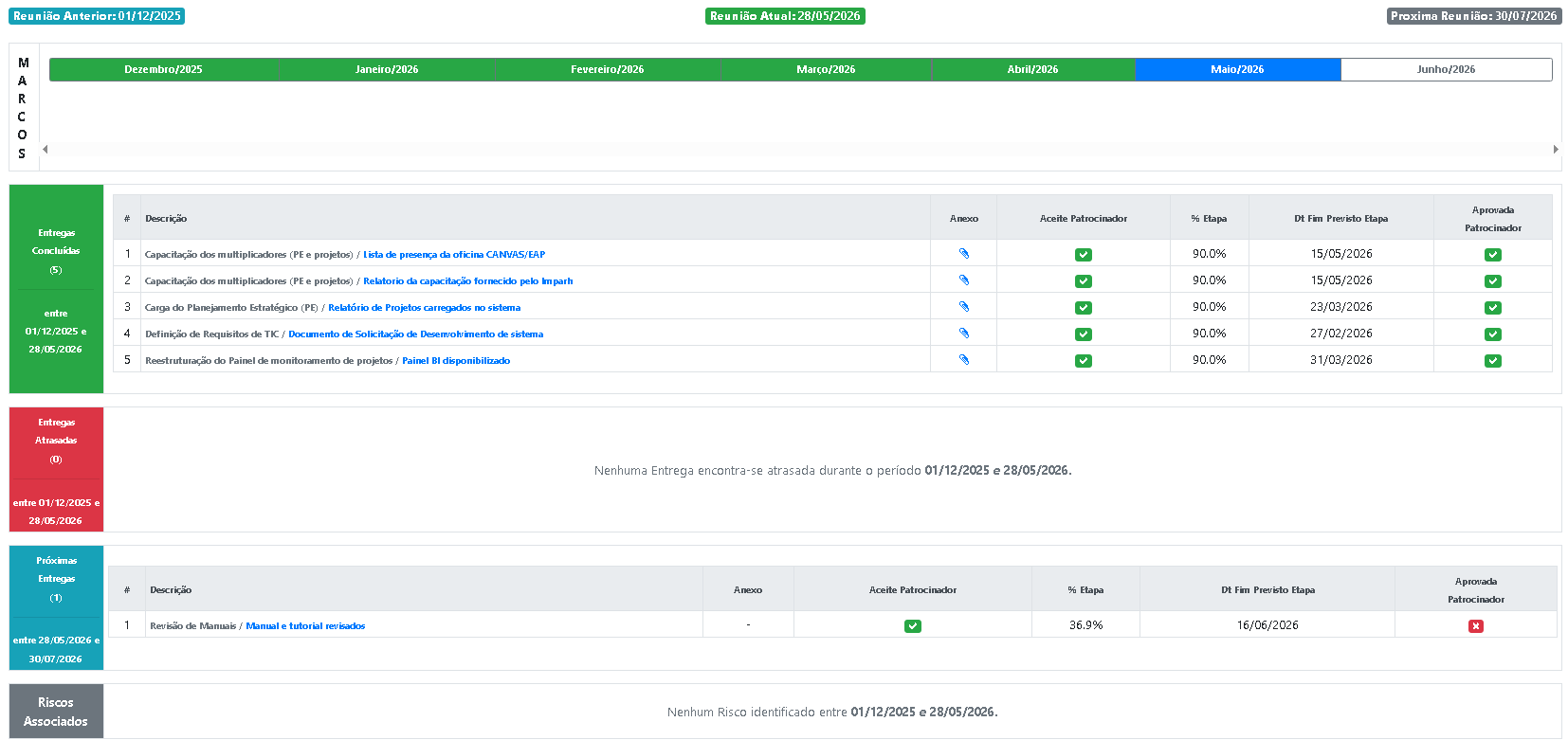This screenshot has width=1568, height=740.
Task: Open attachment for Documento de Solicitação row
Action: [x=964, y=334]
